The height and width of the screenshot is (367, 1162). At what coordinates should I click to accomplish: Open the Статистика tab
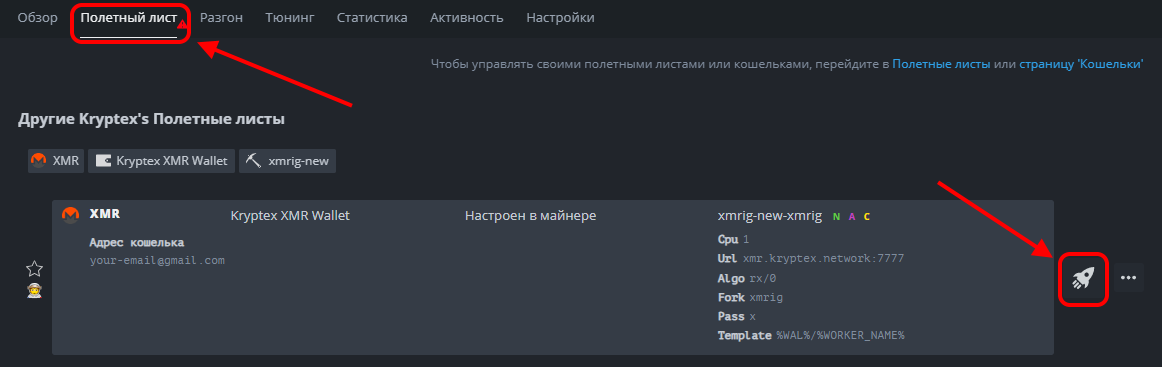coord(372,18)
